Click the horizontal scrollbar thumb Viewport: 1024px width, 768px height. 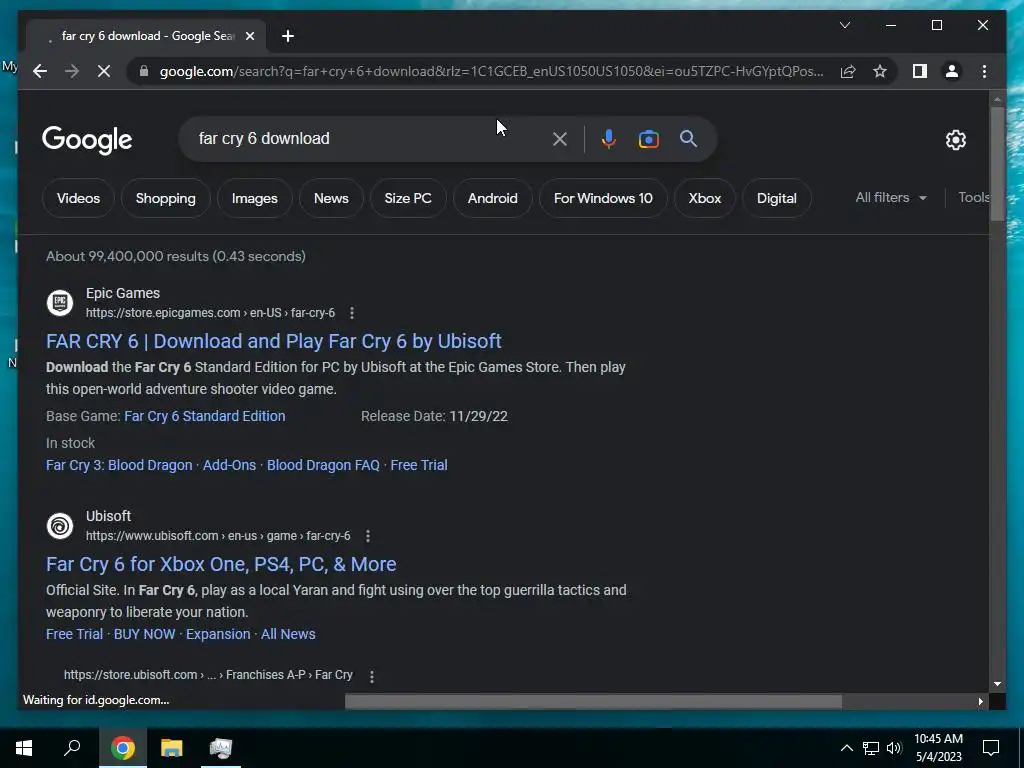point(593,701)
